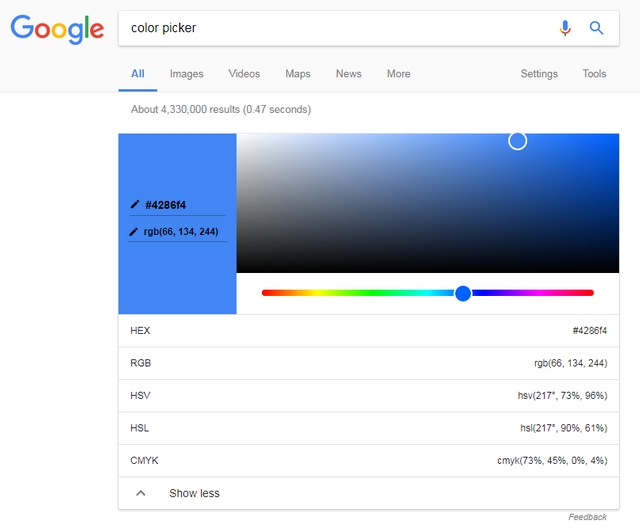
Task: Open the More search categories dropdown
Action: click(x=398, y=74)
